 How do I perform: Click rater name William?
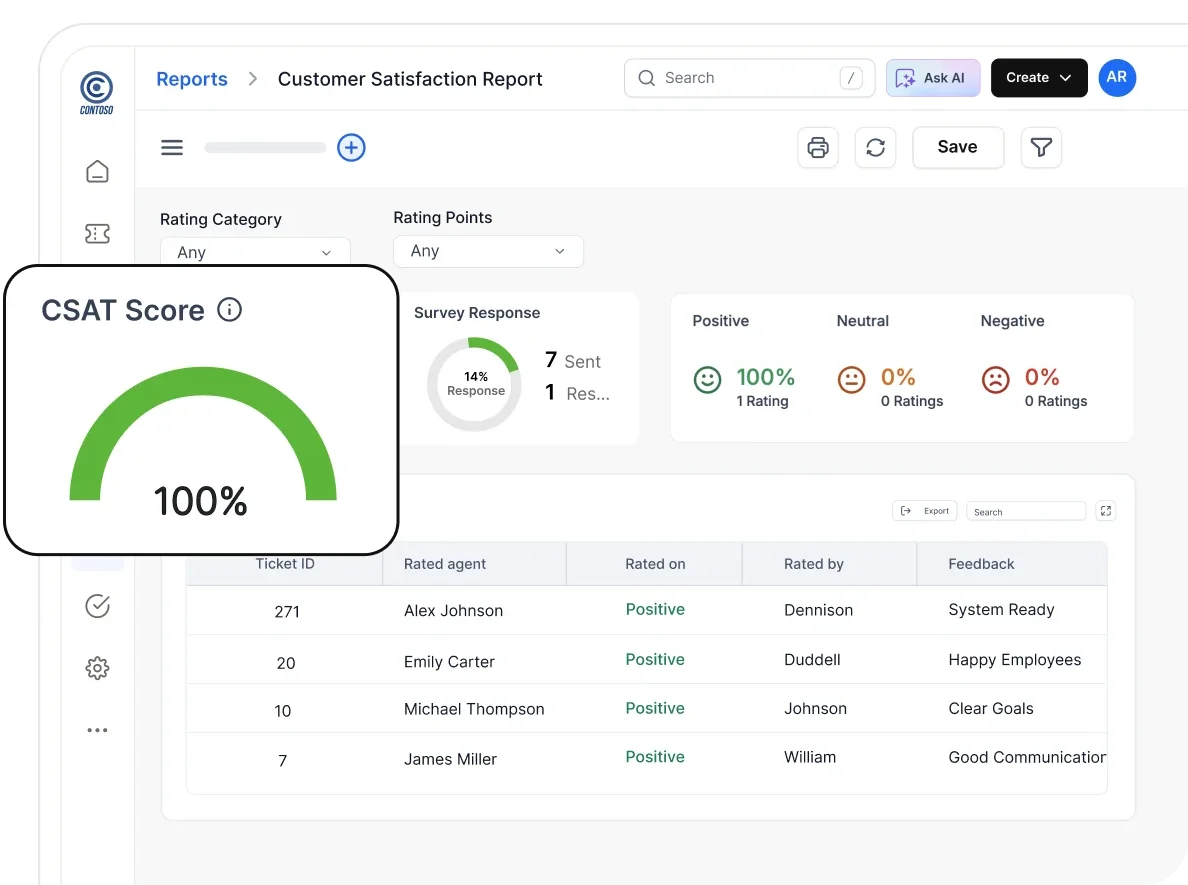[x=810, y=757]
